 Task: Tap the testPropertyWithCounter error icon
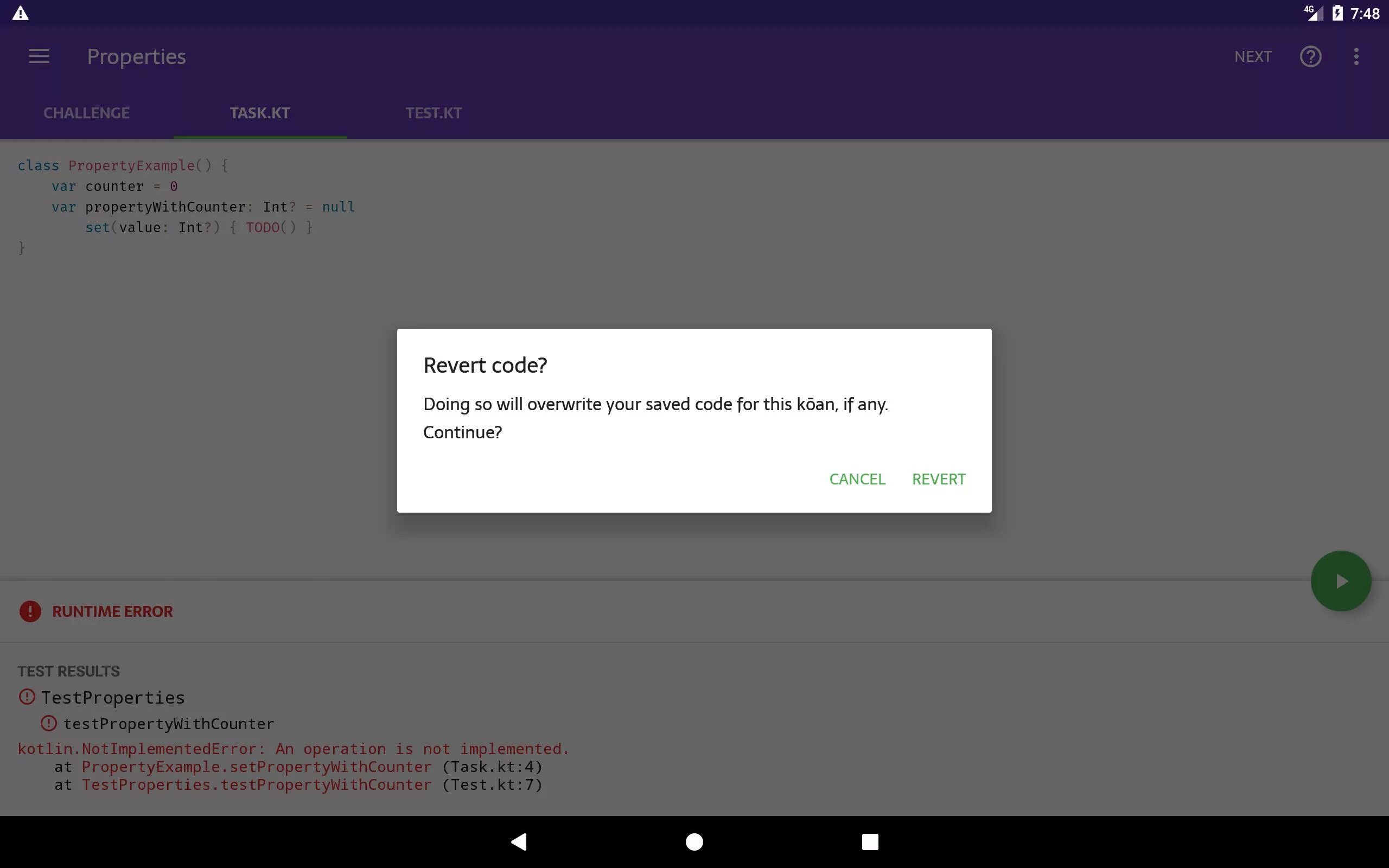click(49, 723)
